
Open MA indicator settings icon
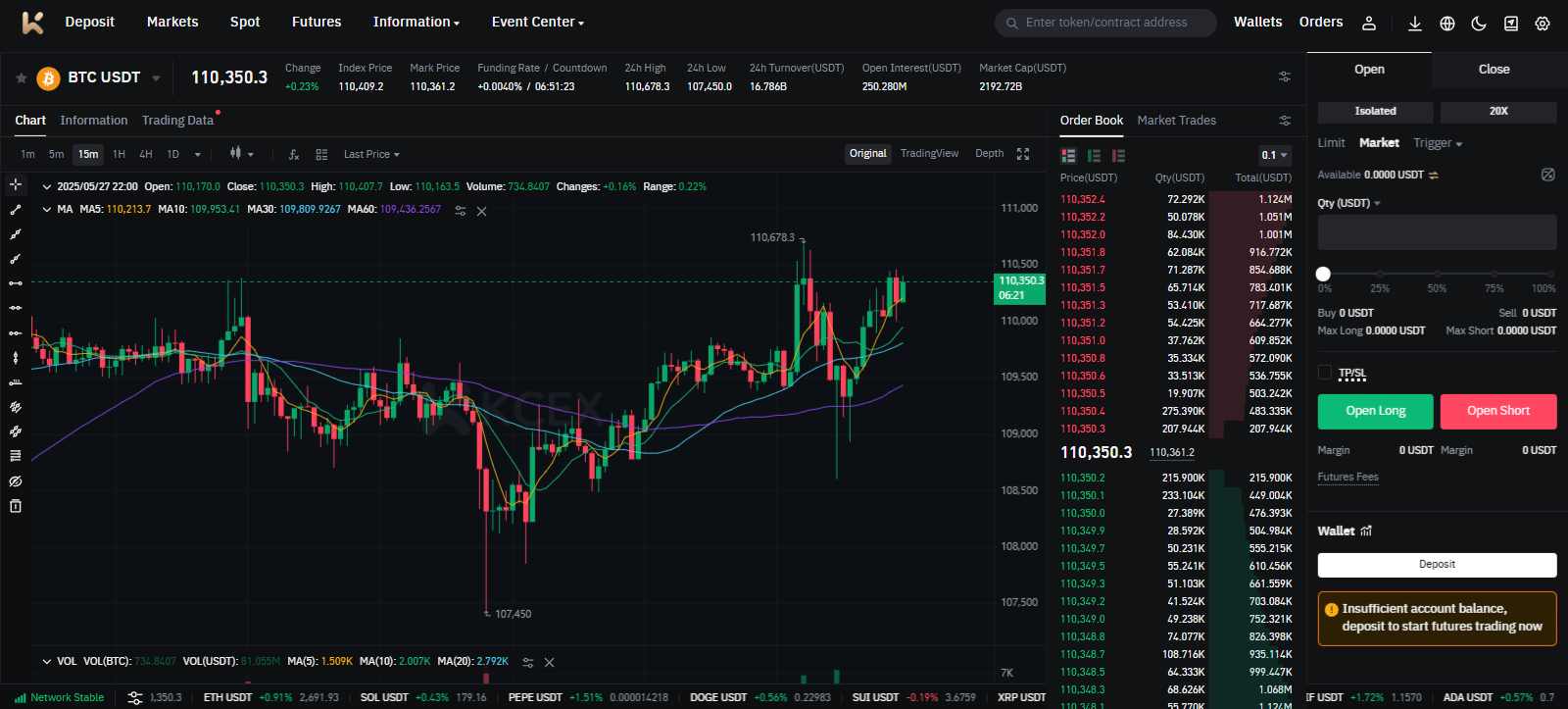coord(460,210)
